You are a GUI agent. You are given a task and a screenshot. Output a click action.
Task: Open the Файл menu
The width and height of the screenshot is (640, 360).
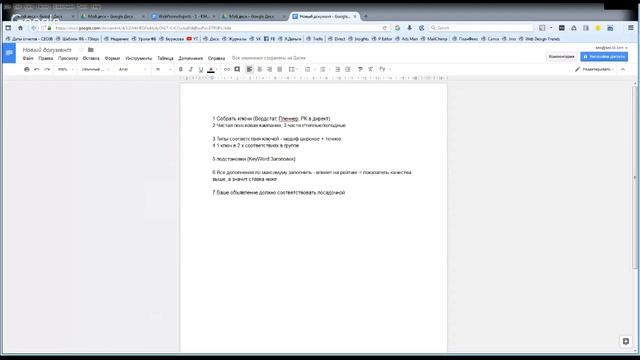click(28, 58)
